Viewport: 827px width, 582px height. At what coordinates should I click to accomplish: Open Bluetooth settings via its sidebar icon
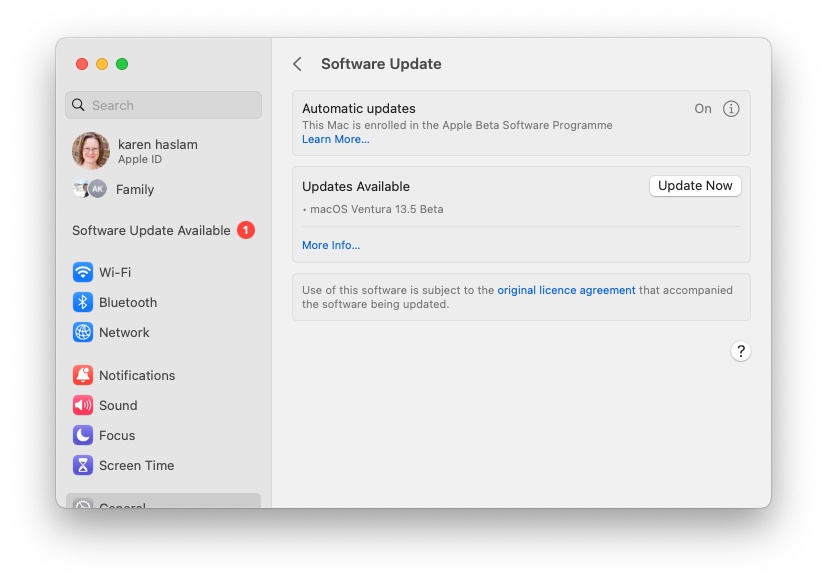coord(81,302)
